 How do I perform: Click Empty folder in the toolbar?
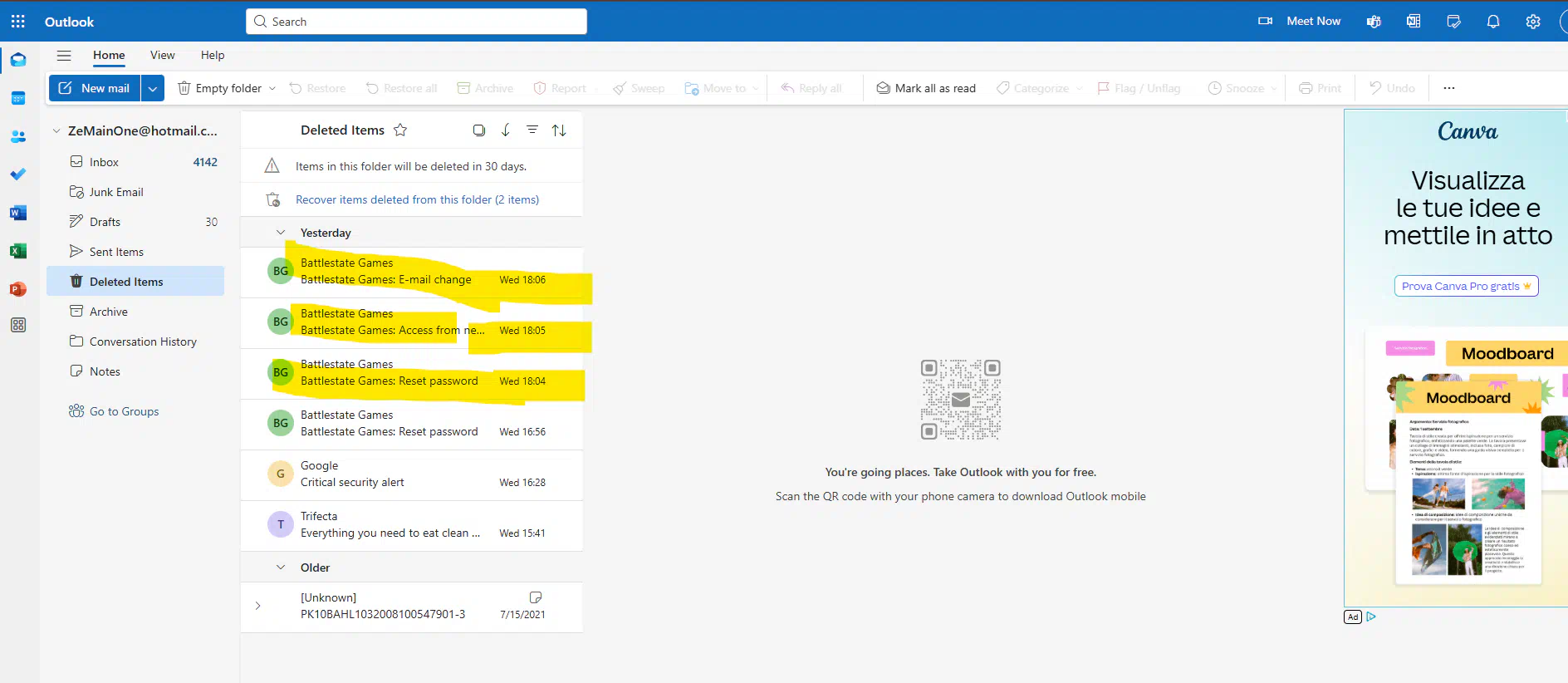click(x=219, y=88)
